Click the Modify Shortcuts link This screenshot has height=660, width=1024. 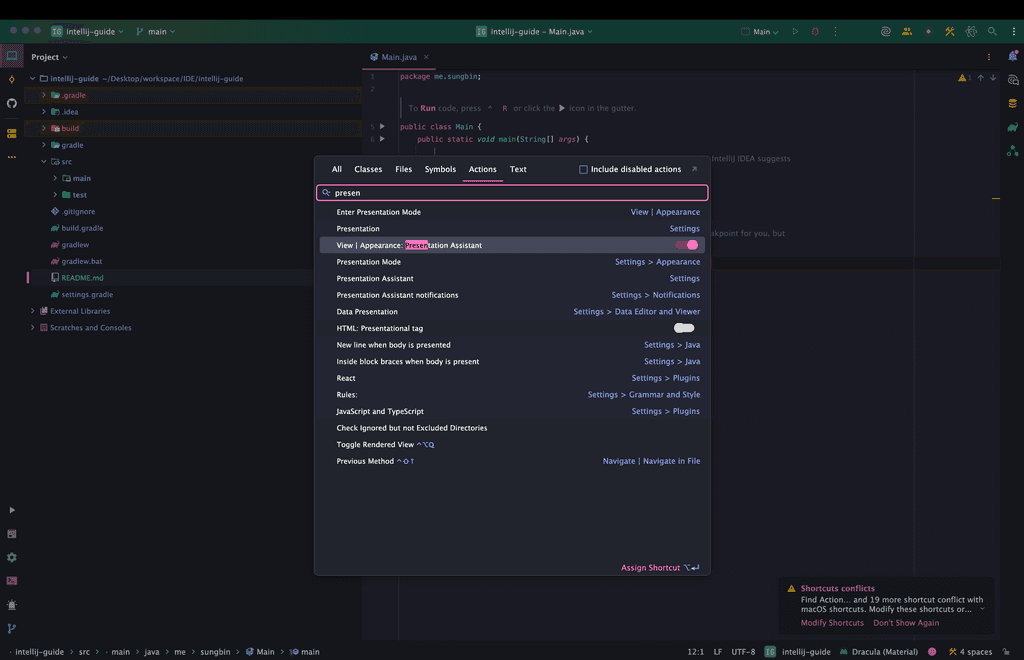tap(832, 623)
